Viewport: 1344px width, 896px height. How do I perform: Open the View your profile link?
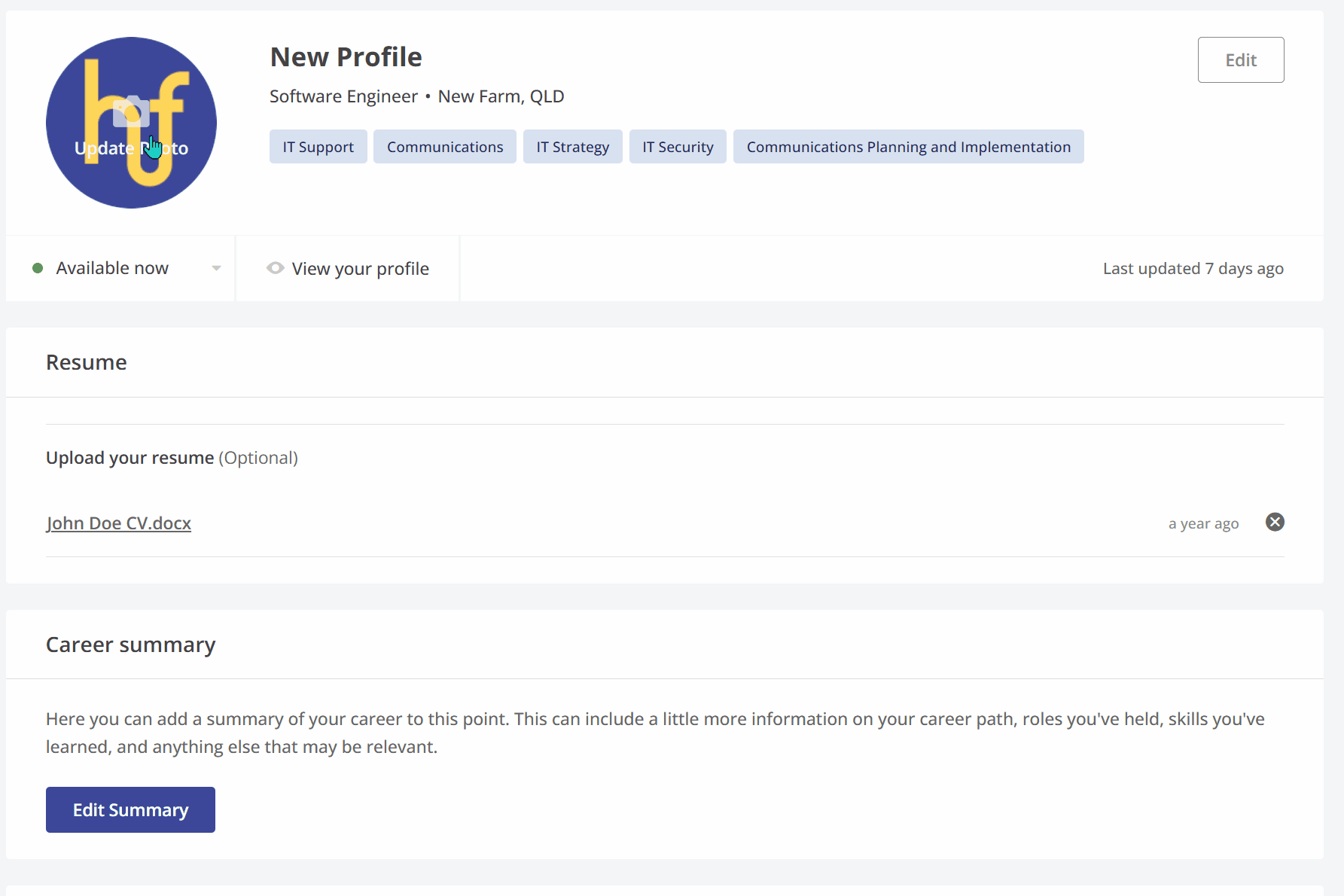point(360,269)
